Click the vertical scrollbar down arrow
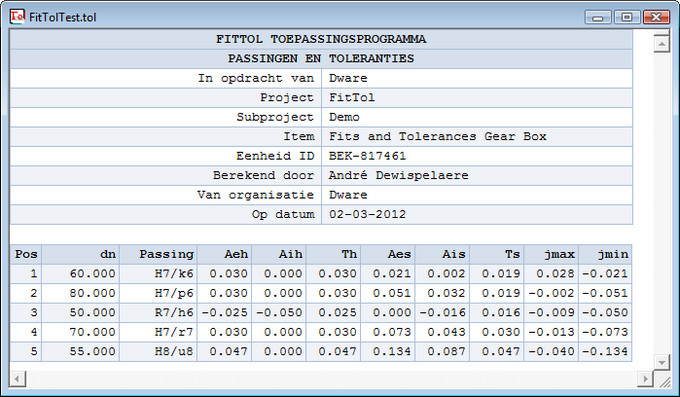The height and width of the screenshot is (397, 680). coord(661,361)
